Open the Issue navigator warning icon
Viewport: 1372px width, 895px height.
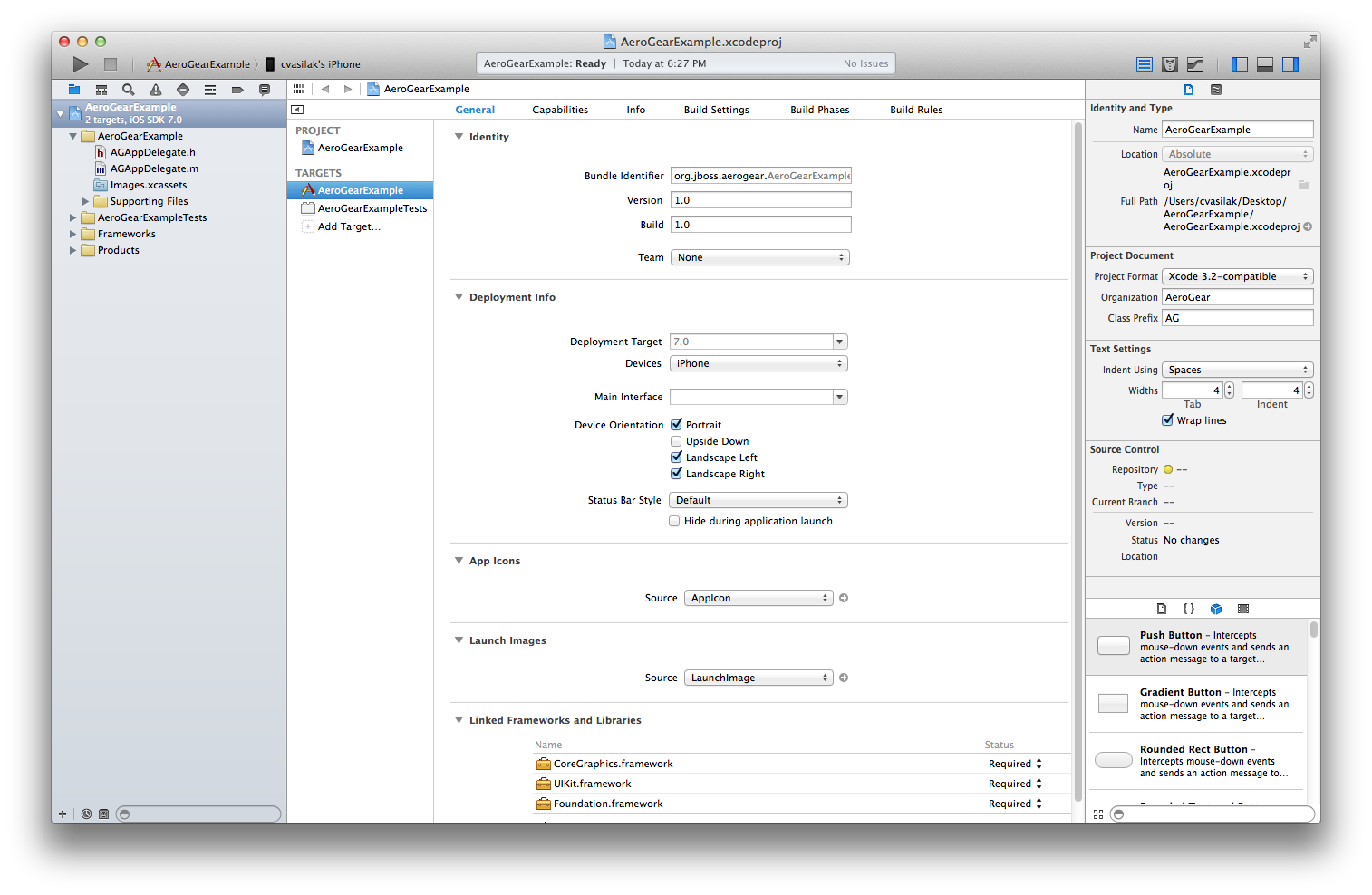point(156,90)
